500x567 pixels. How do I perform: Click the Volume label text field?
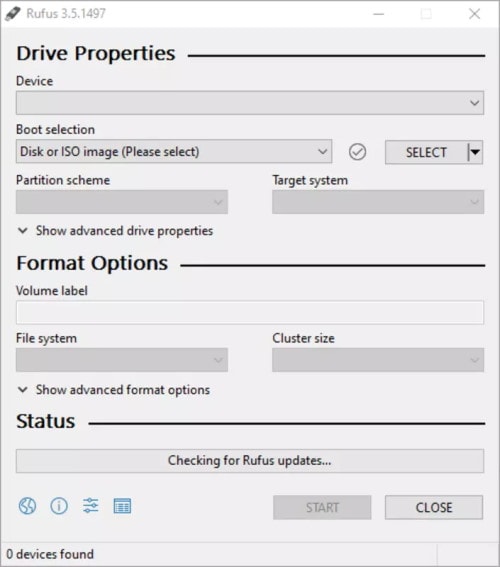click(x=250, y=312)
